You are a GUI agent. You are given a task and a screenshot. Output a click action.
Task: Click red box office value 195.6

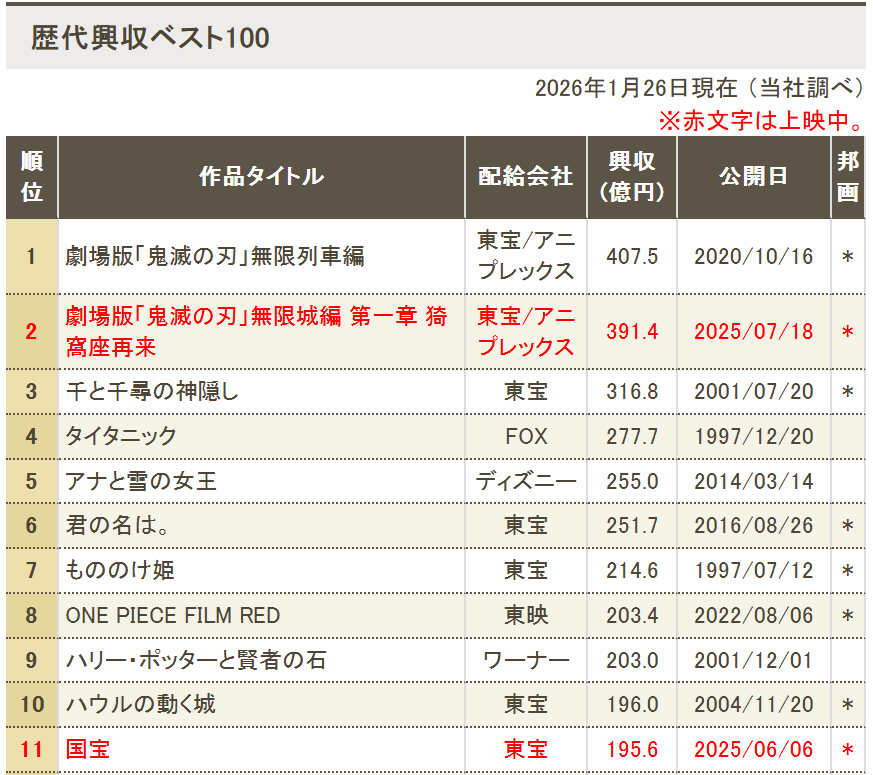632,750
